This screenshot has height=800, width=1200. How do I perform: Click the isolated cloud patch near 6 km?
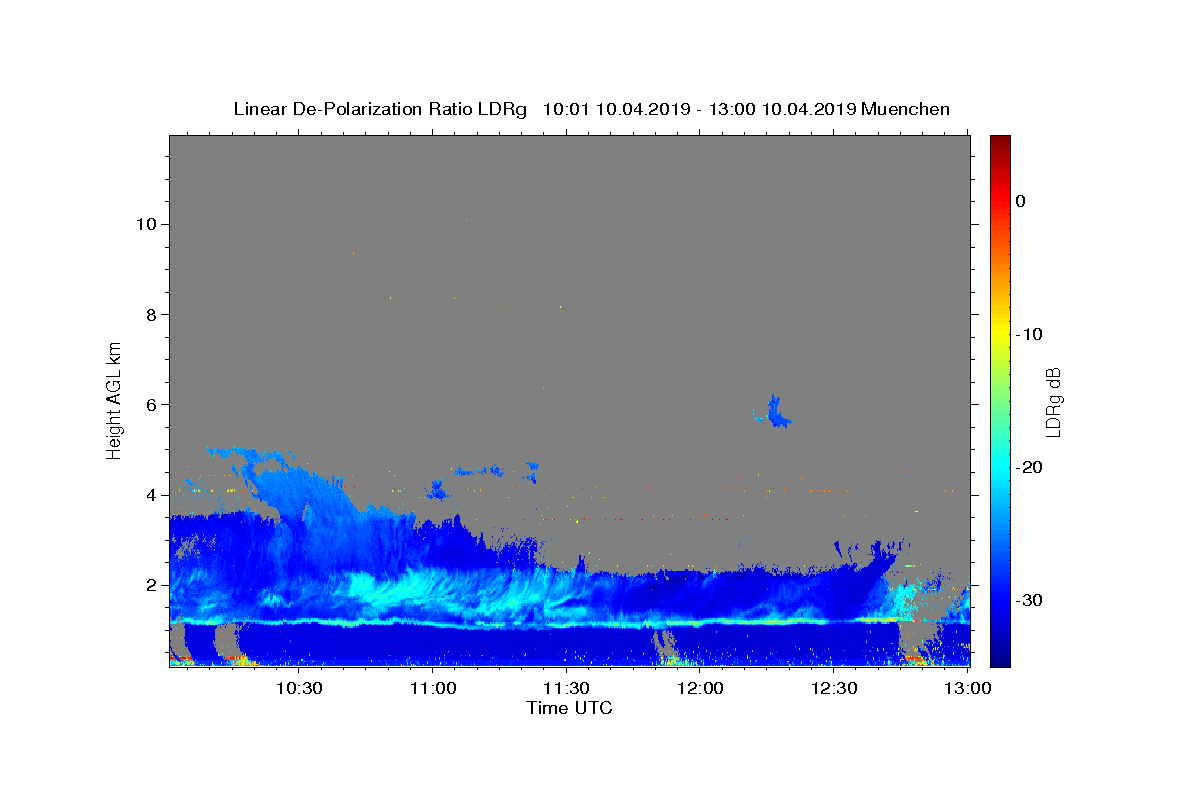click(774, 412)
